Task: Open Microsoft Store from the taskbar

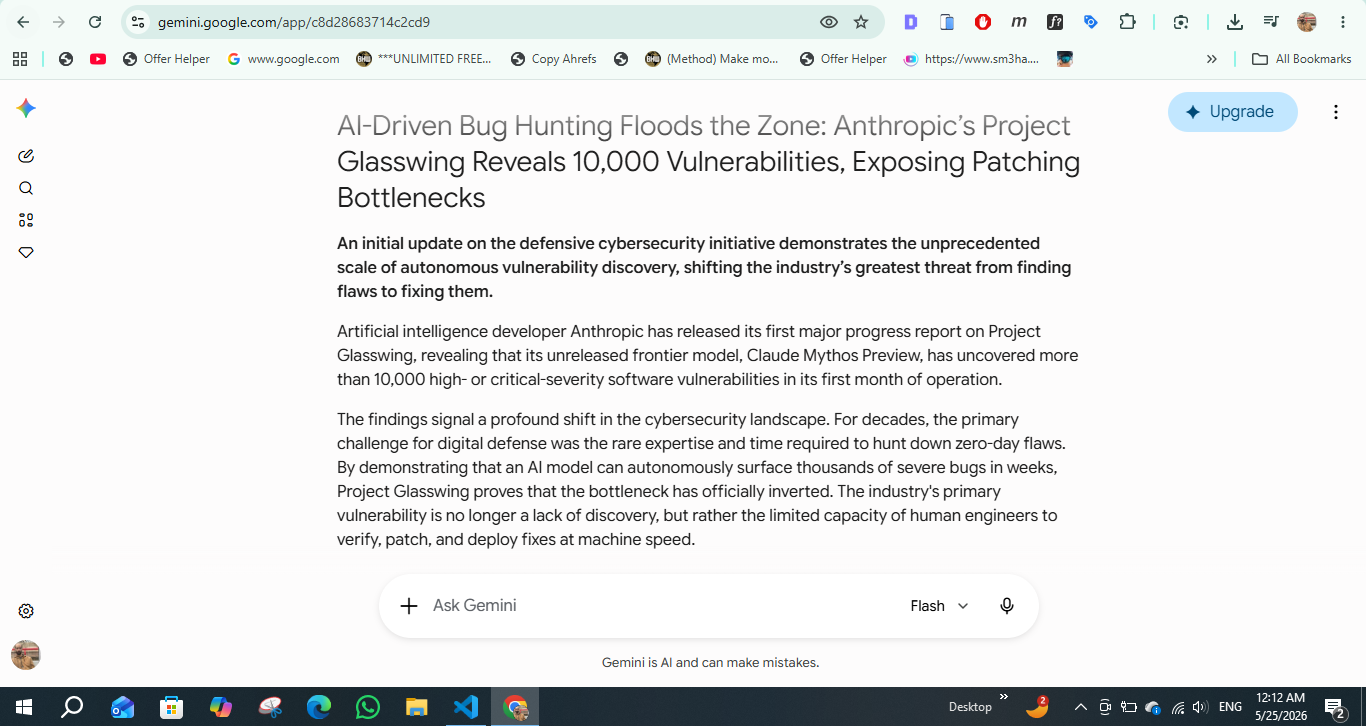Action: pyautogui.click(x=172, y=707)
